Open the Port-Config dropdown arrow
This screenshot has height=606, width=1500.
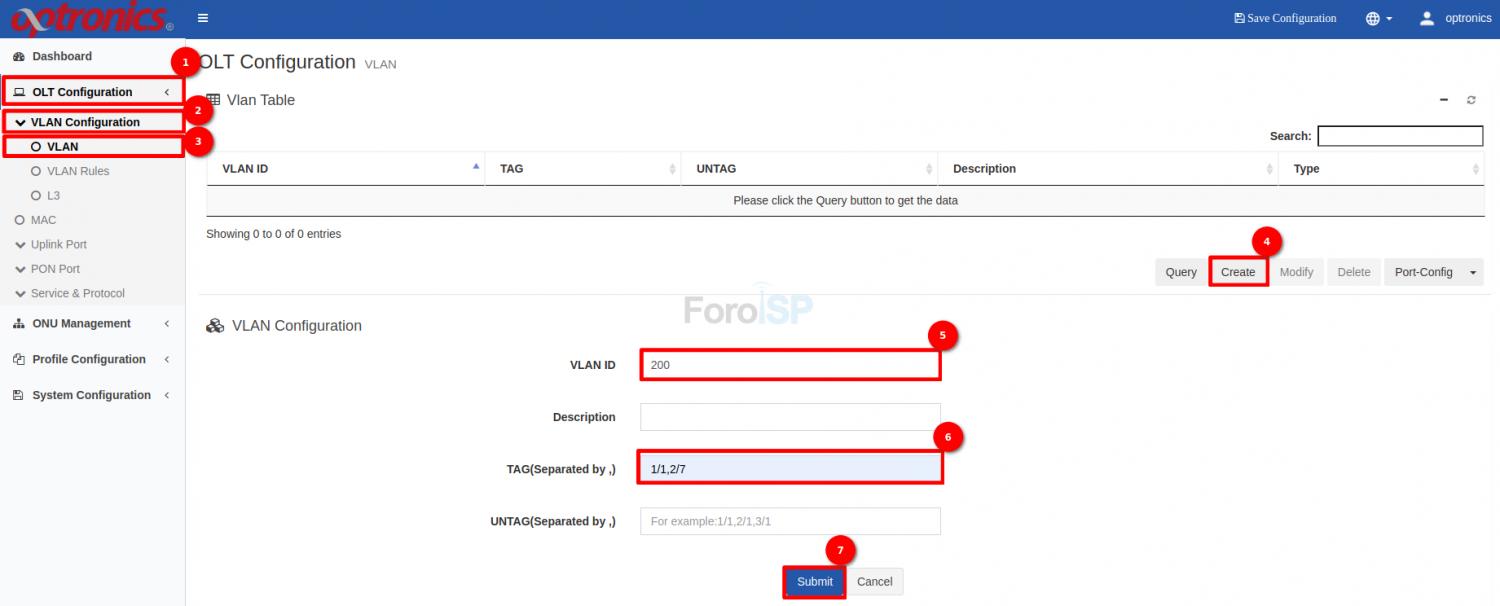[1473, 272]
